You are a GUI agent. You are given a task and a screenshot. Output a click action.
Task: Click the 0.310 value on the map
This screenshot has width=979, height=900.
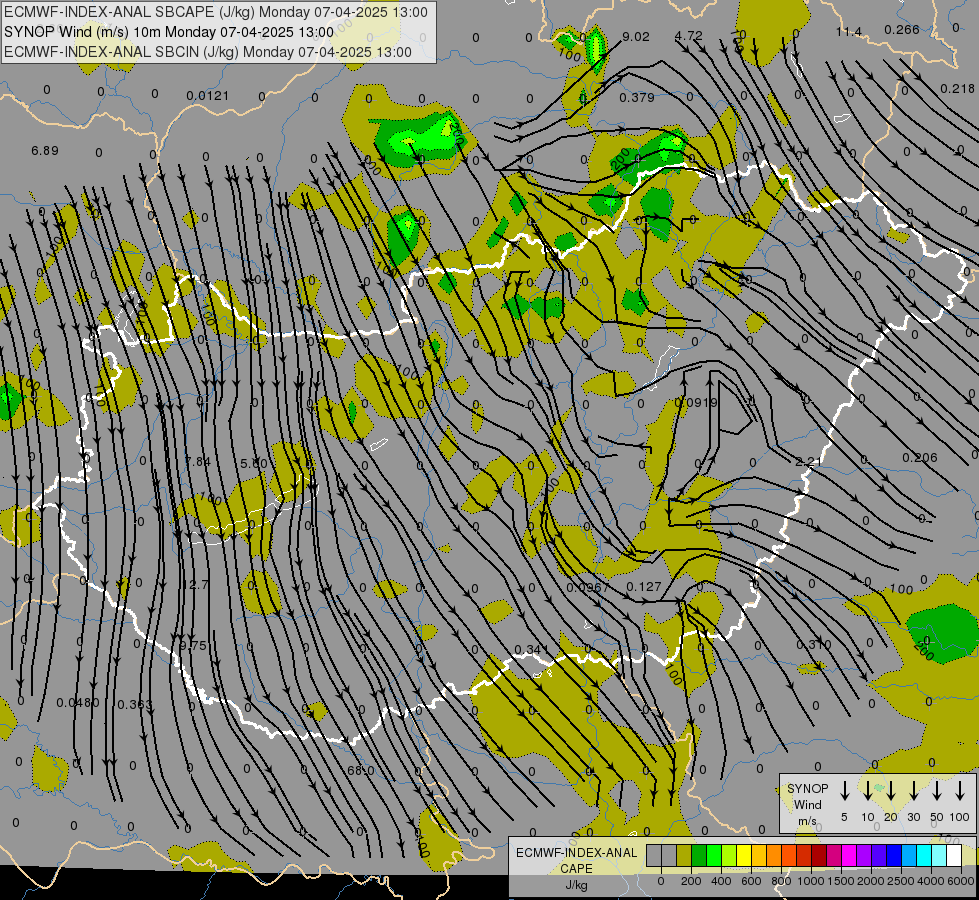pos(814,645)
